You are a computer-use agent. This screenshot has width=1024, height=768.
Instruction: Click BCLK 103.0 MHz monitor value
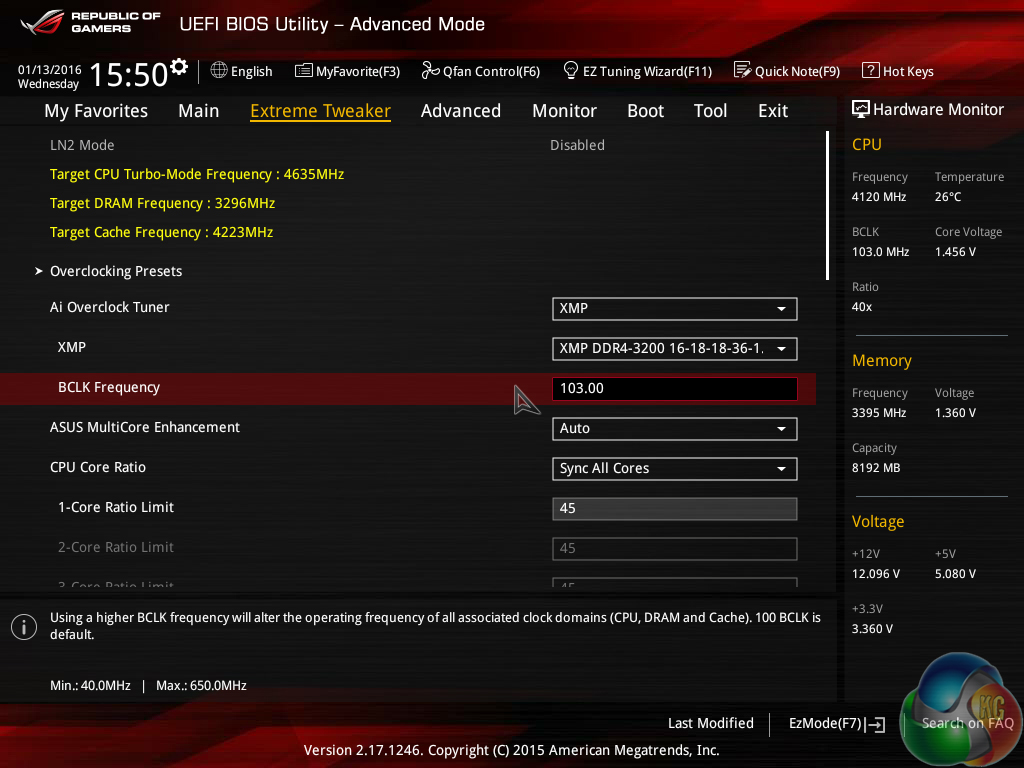[x=880, y=251]
